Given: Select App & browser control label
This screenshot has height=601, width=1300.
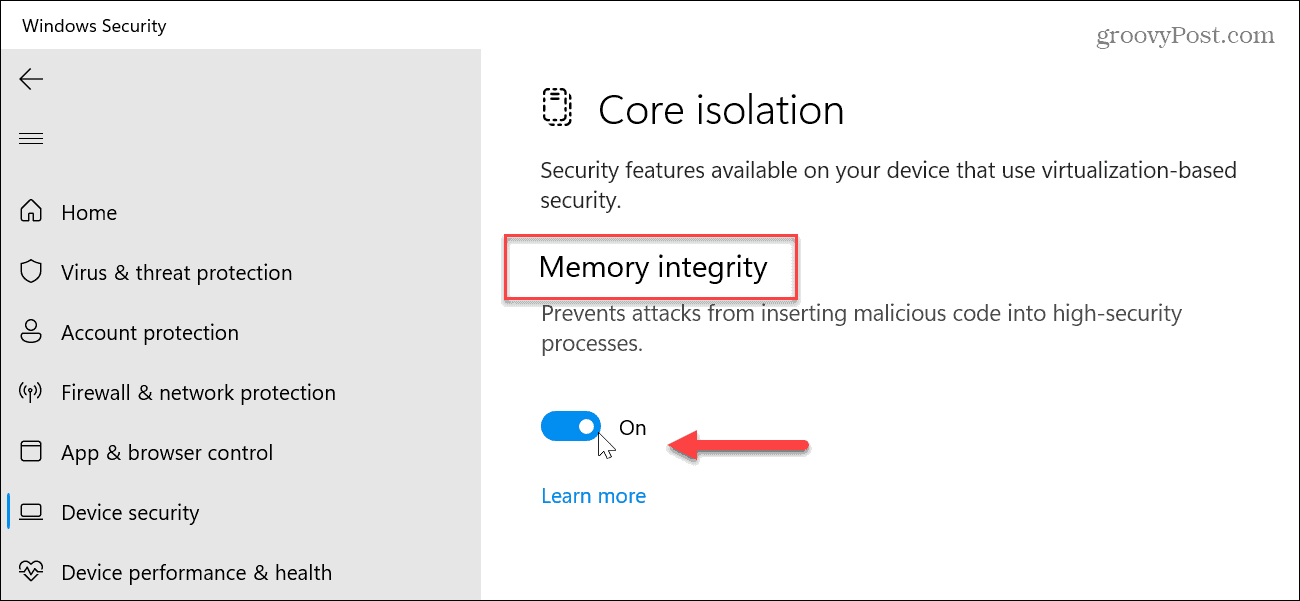Looking at the screenshot, I should [x=167, y=453].
